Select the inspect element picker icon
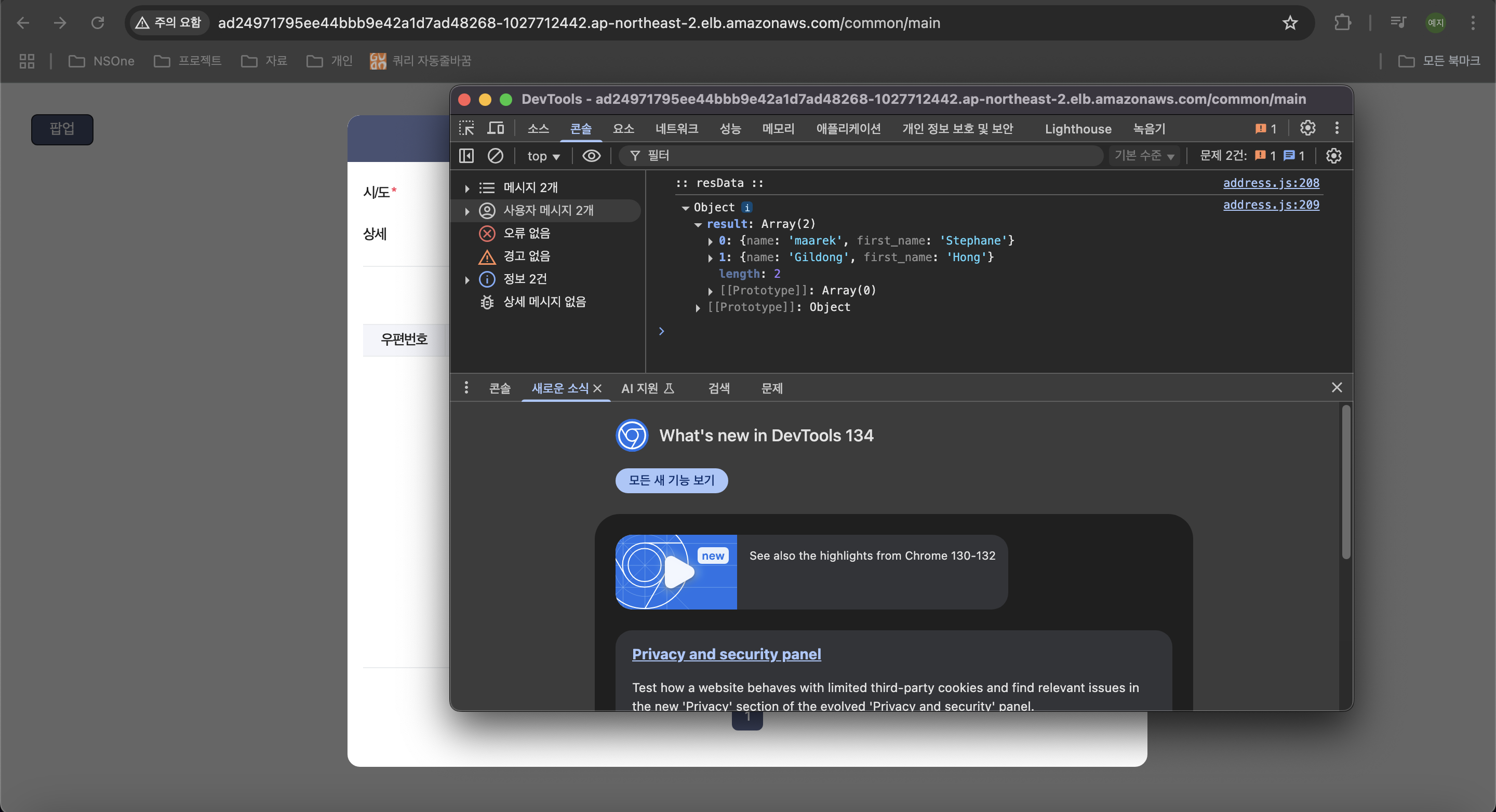 tap(466, 128)
